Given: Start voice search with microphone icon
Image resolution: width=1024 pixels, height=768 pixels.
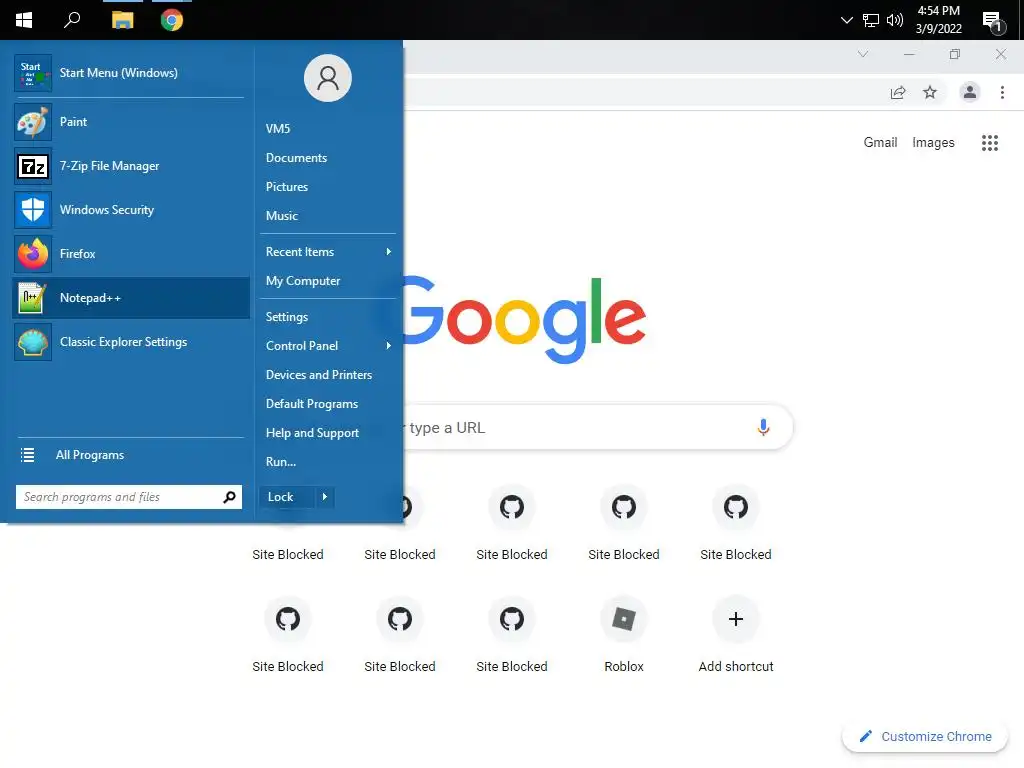Looking at the screenshot, I should coord(763,427).
